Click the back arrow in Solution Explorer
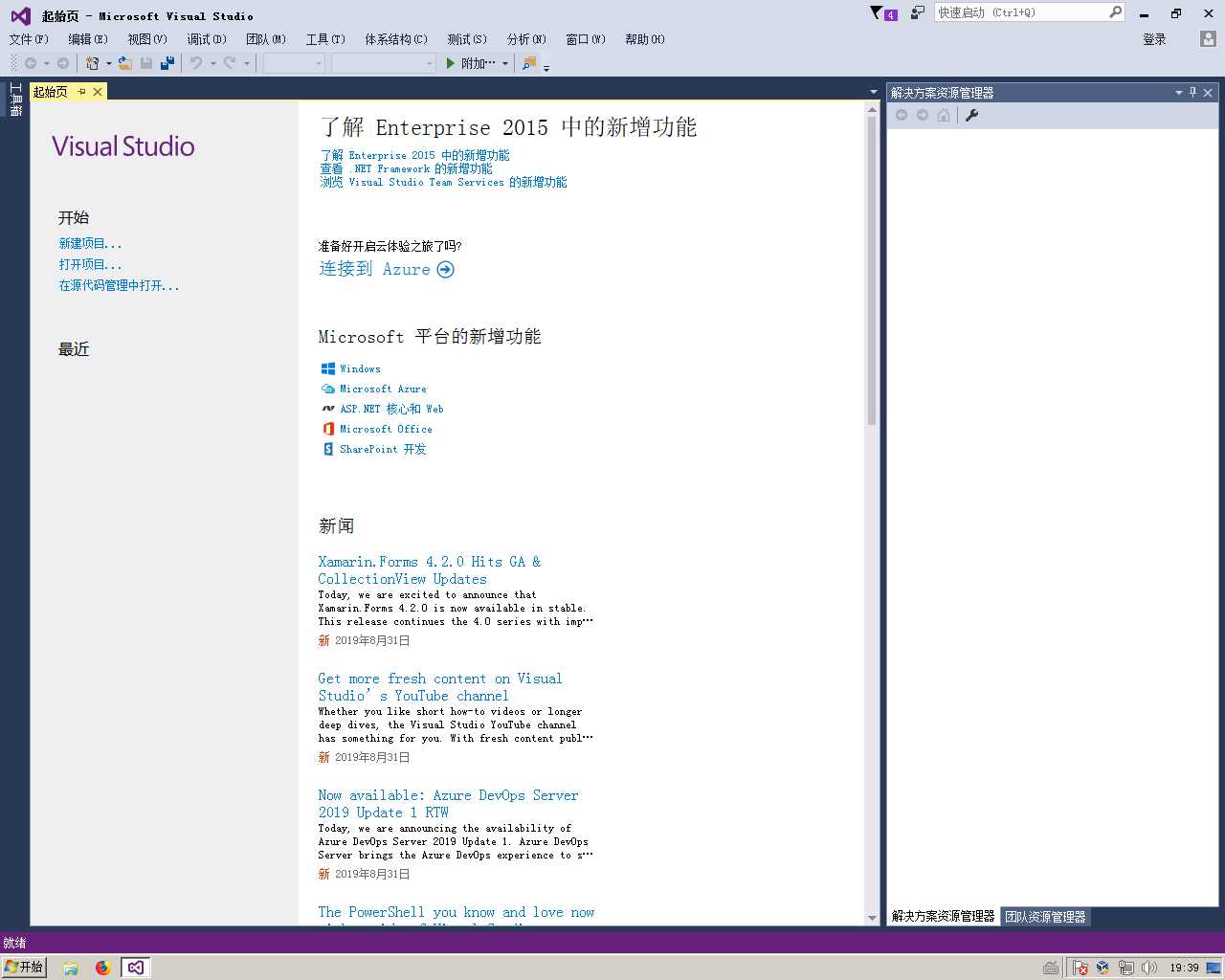Image resolution: width=1225 pixels, height=980 pixels. pyautogui.click(x=902, y=115)
